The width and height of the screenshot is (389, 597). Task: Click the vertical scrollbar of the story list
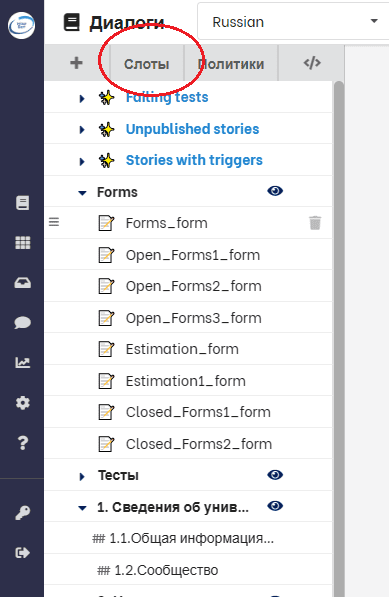(338, 339)
